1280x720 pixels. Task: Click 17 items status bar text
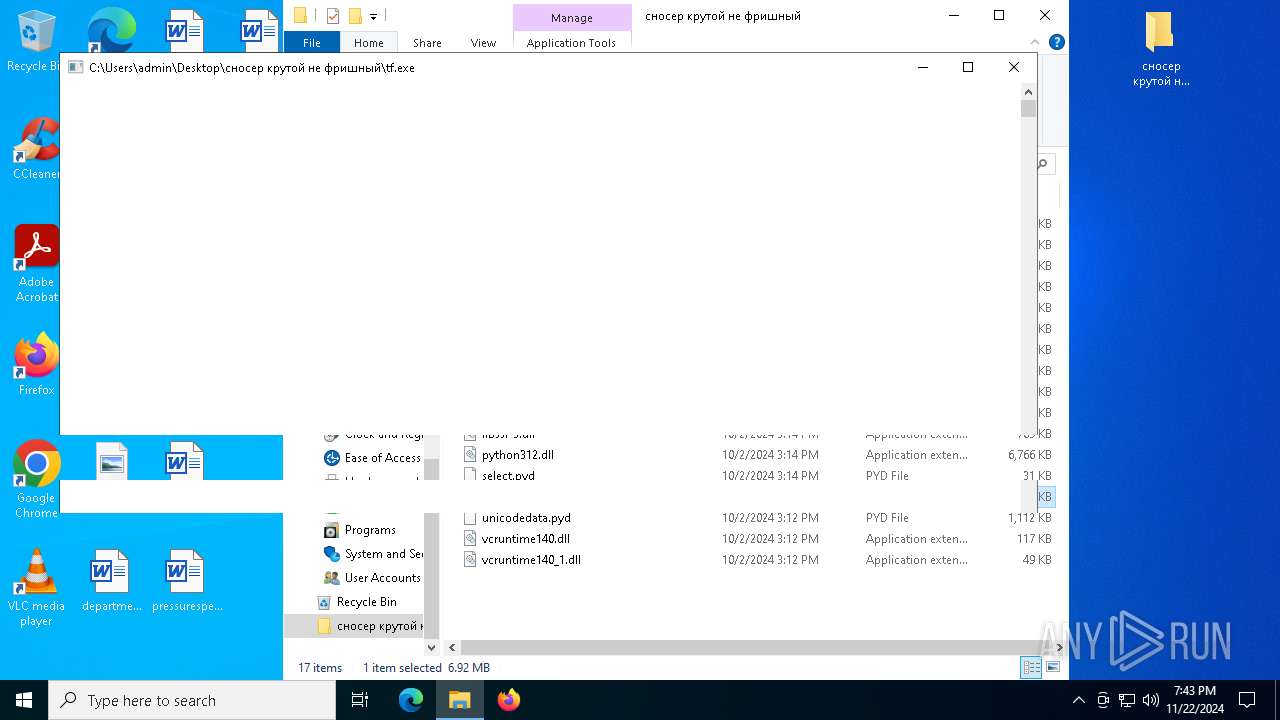tap(320, 667)
